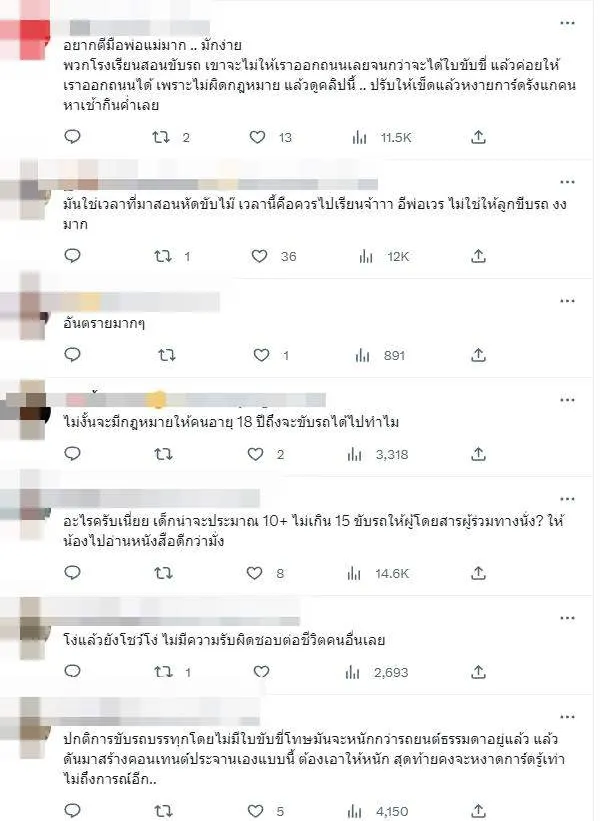The width and height of the screenshot is (600, 821).
Task: Like the tweet with 891 views
Action: pyautogui.click(x=261, y=355)
